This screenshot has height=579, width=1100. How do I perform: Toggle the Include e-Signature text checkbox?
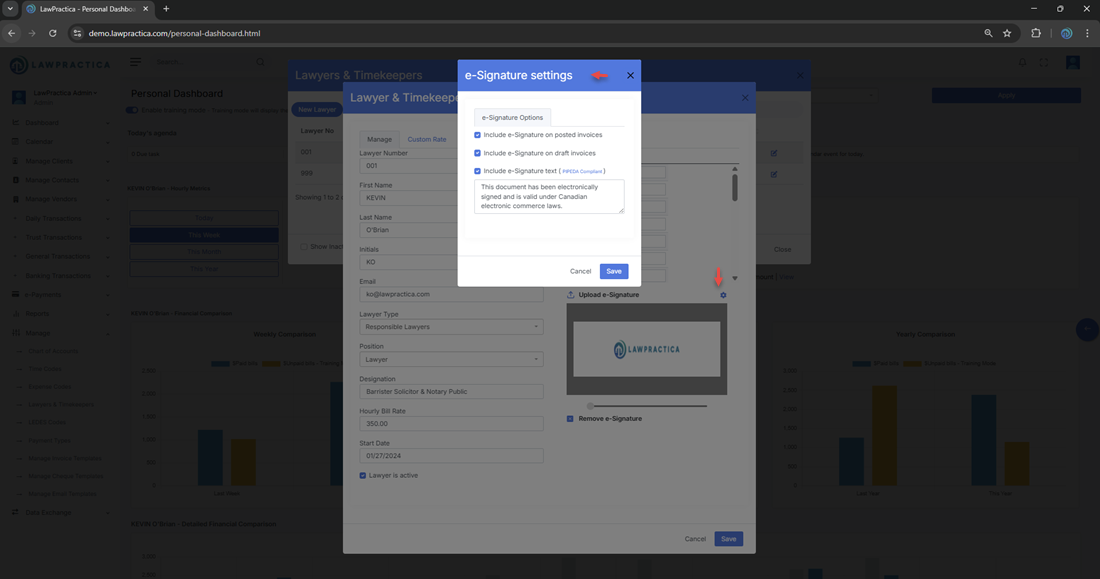coord(478,171)
